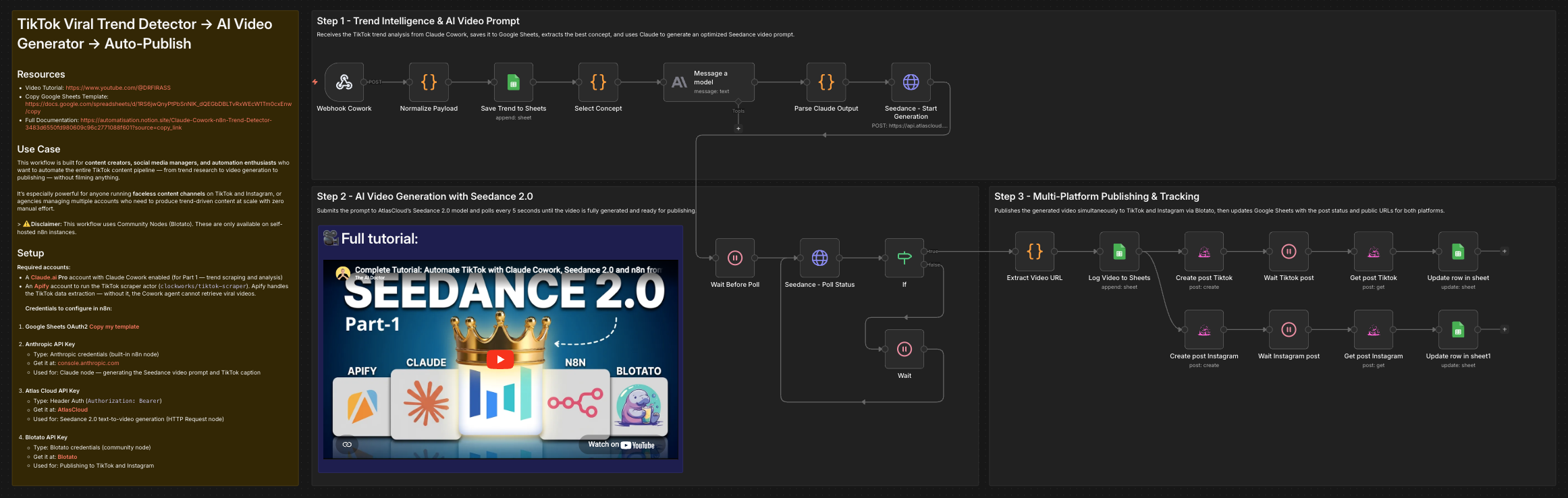Select the Get post Tiktok node
1568x498 pixels.
(x=1374, y=251)
